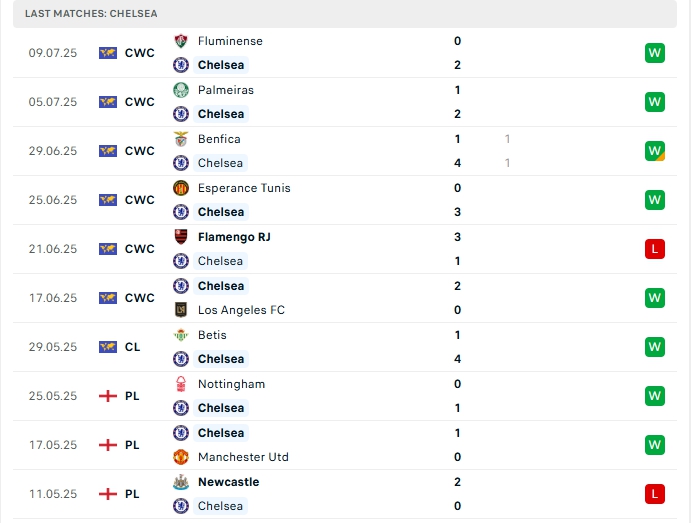
Task: Click England flag on 25.05.25 match
Action: [108, 396]
